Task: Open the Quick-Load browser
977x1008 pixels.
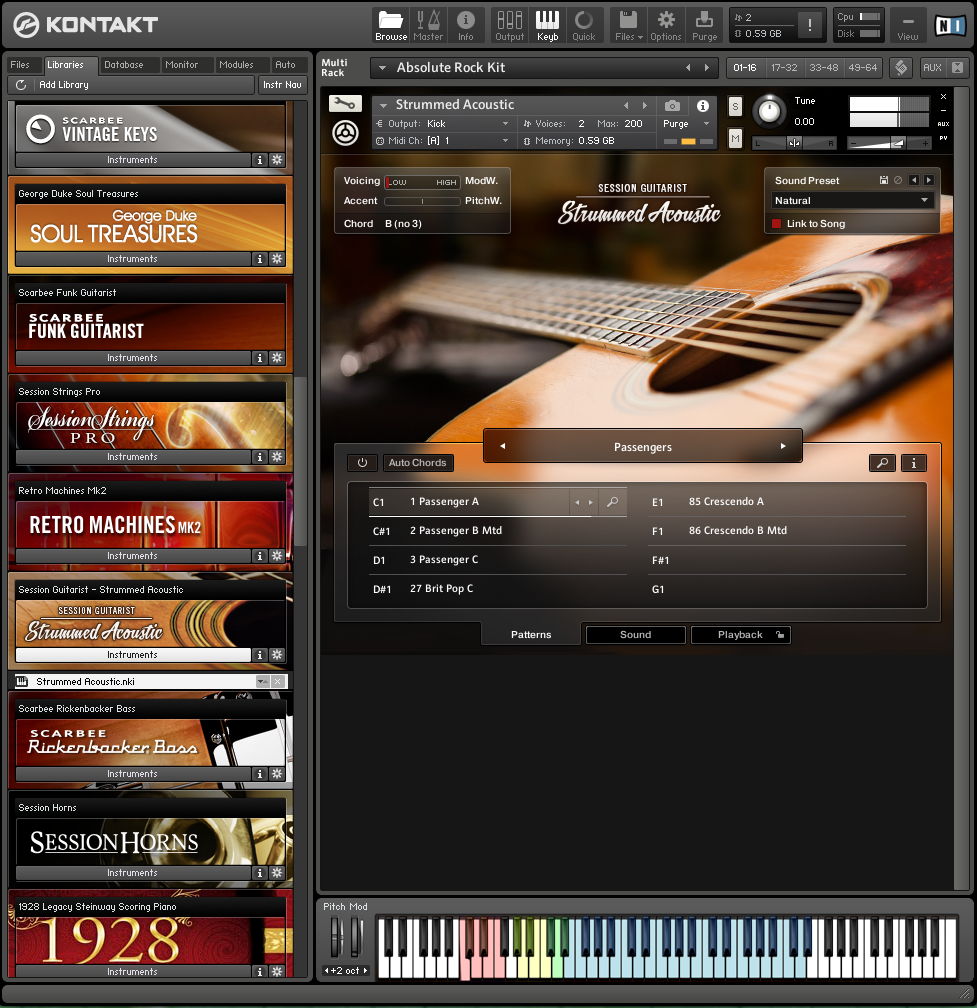Action: [584, 26]
